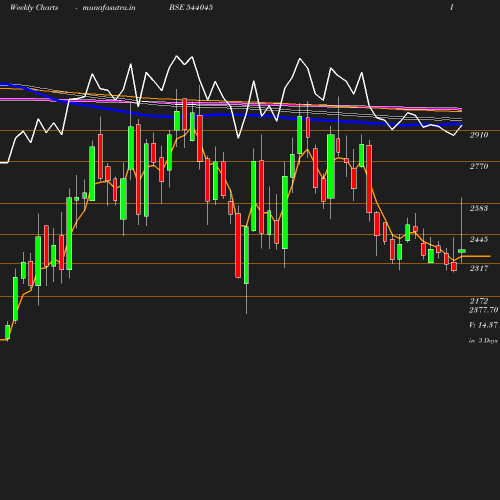Viewport: 500px width, 500px height.
Task: Click the 'Weekly Charts' title text
Action: [x=34, y=8]
